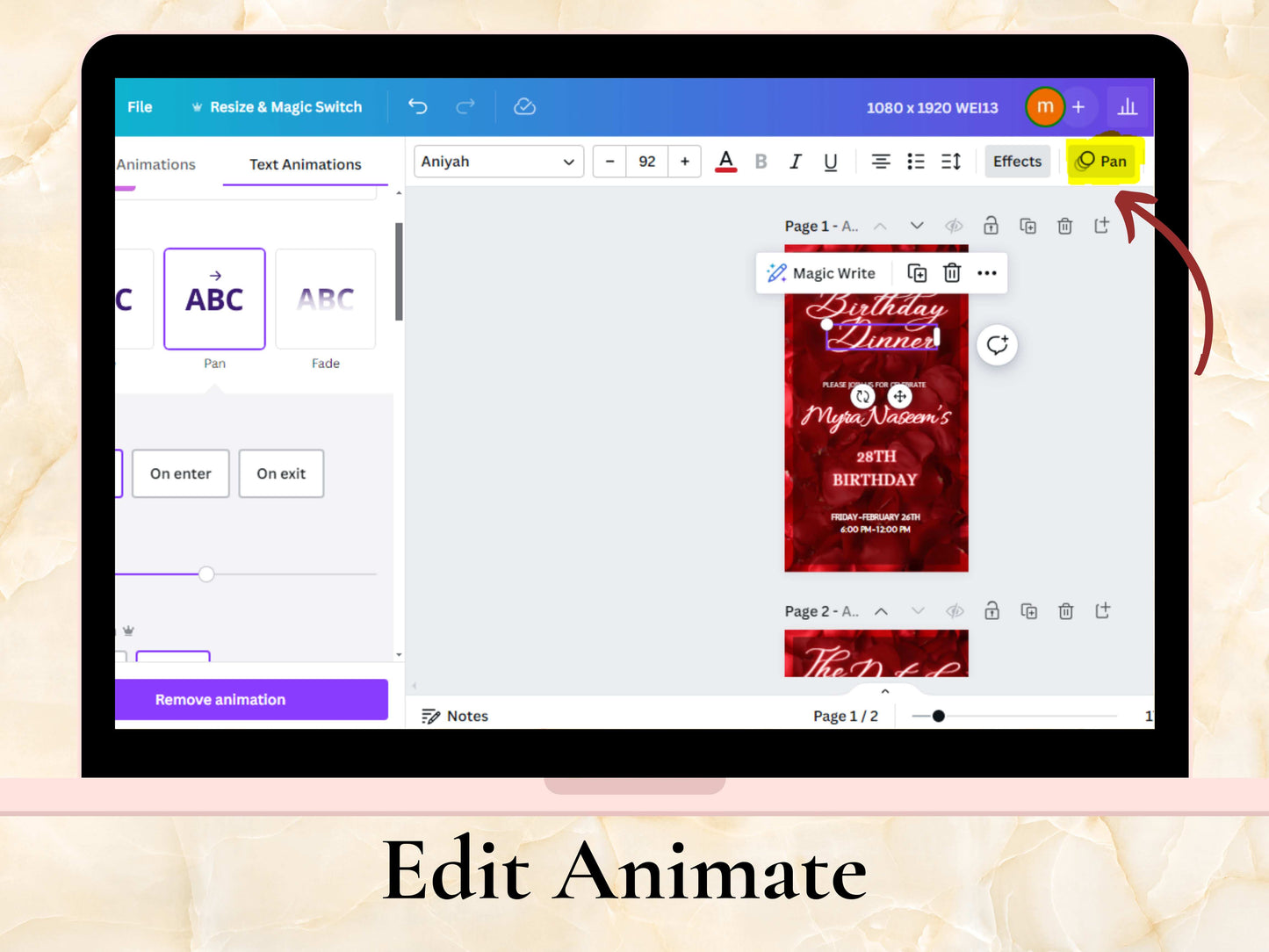Move Page 1 down with chevron
The height and width of the screenshot is (952, 1269).
[x=917, y=226]
